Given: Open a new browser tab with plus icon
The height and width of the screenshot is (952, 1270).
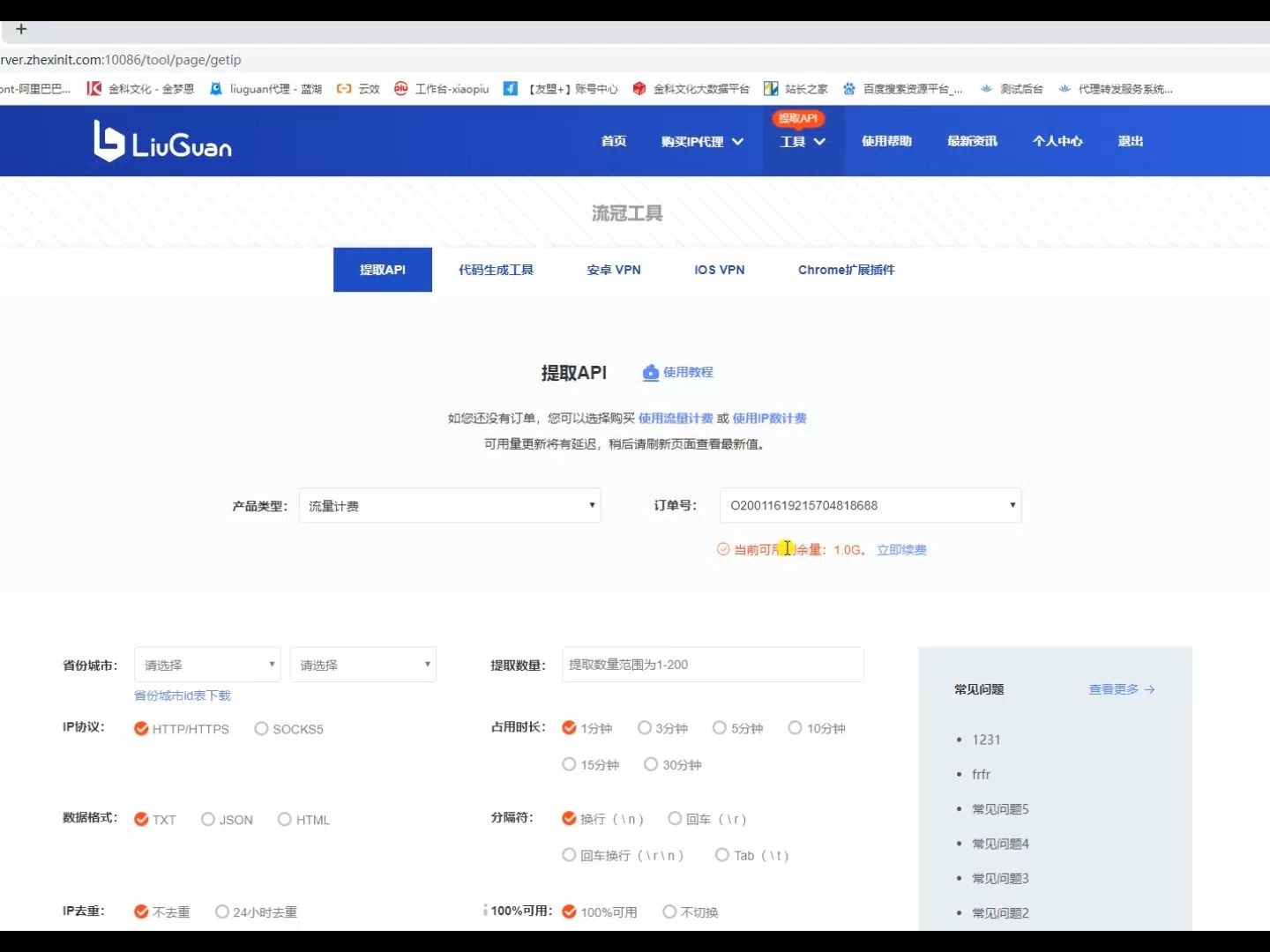Looking at the screenshot, I should point(21,29).
